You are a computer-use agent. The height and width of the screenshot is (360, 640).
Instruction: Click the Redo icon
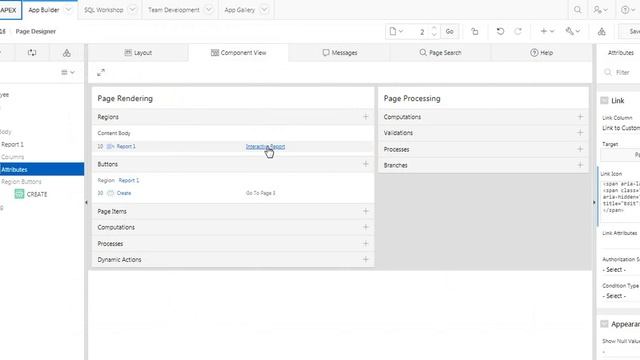pos(518,31)
